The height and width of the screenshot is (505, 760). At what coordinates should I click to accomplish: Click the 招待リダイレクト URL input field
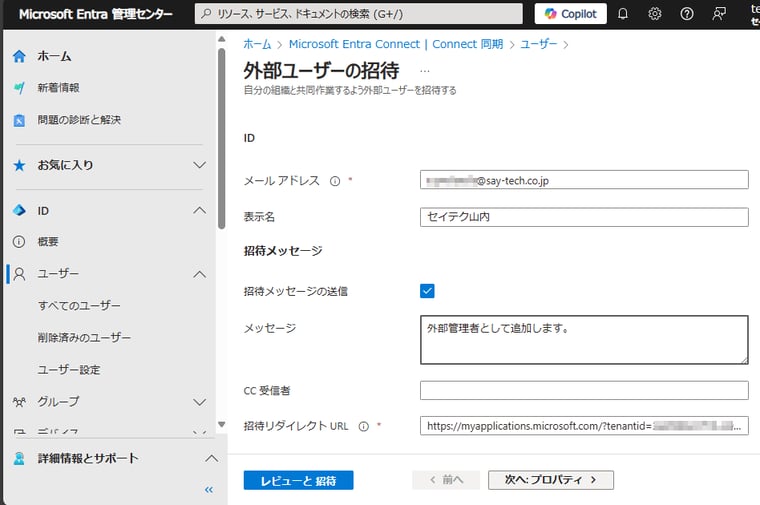584,426
